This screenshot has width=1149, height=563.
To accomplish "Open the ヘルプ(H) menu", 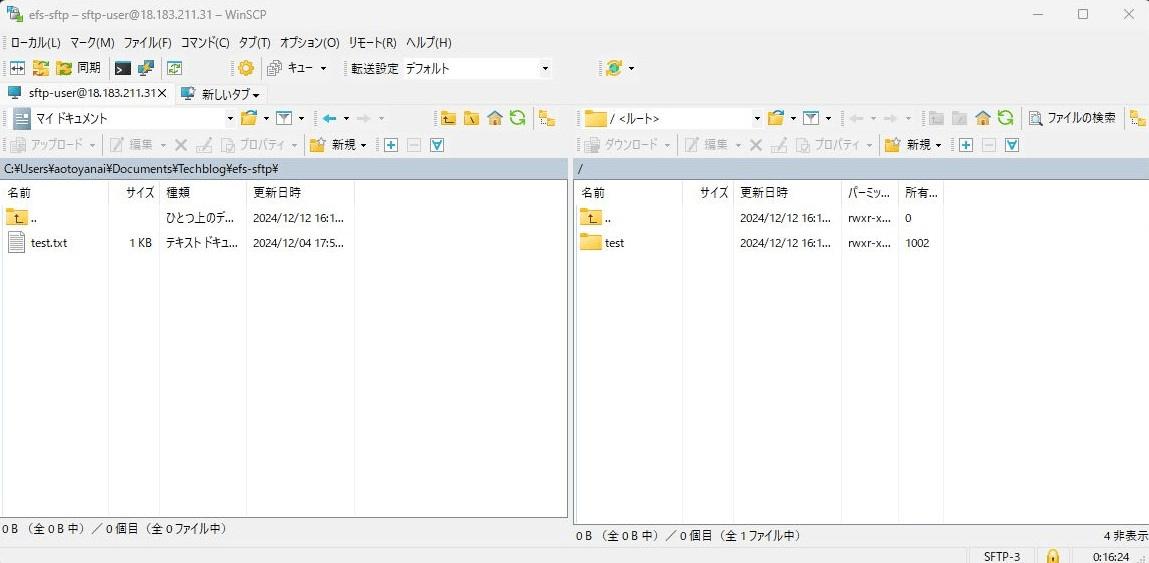I will [429, 43].
